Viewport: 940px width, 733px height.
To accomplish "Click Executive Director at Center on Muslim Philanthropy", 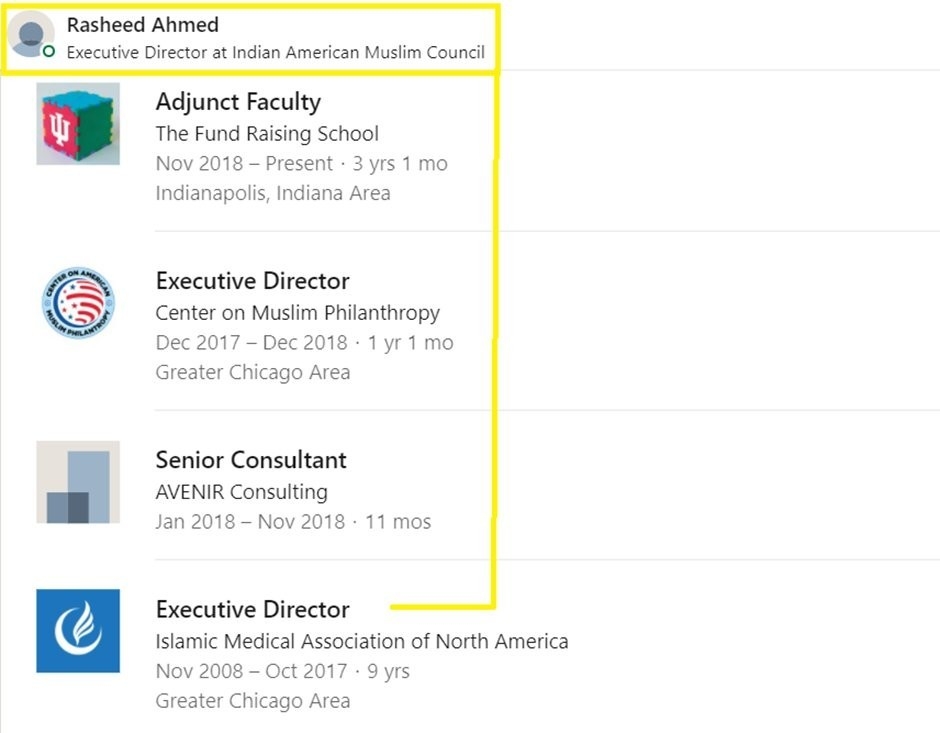I will coord(252,281).
